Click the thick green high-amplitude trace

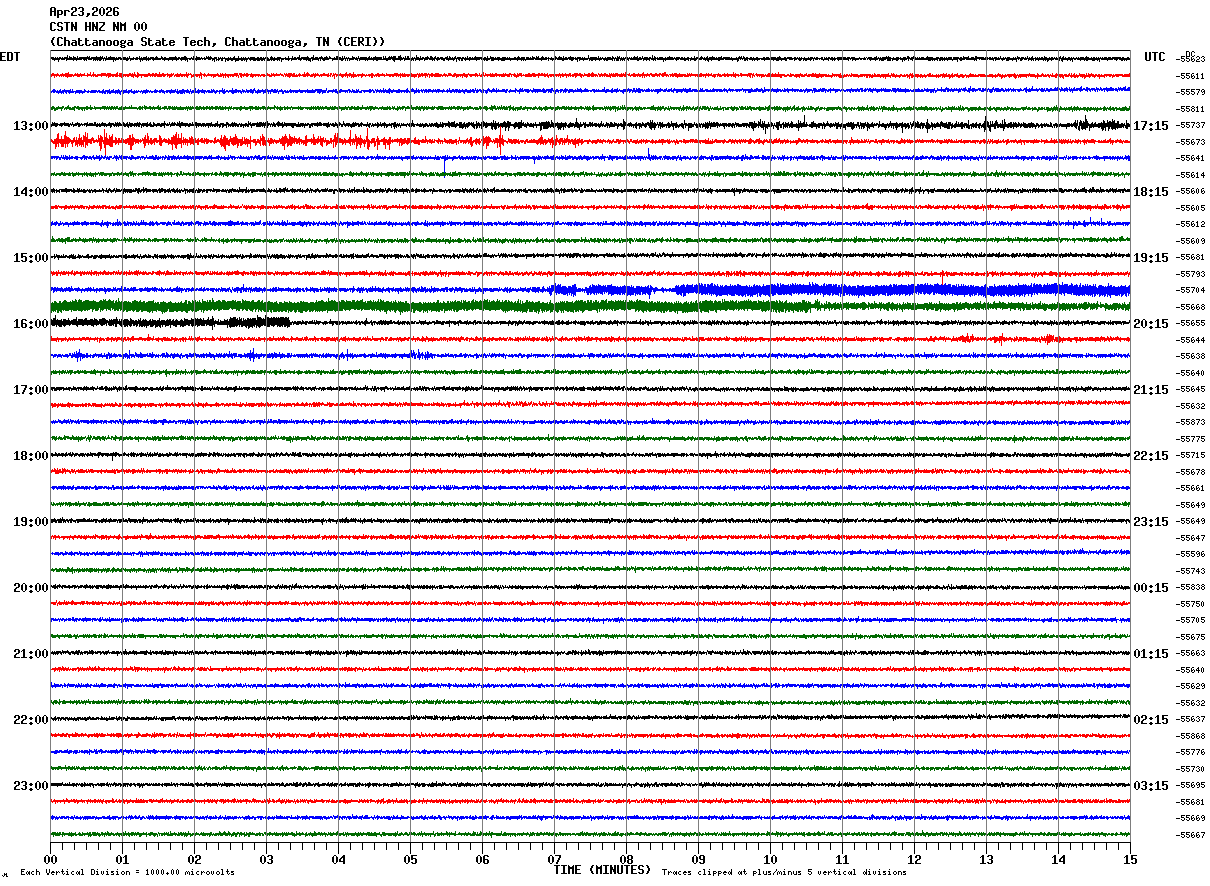coord(400,306)
